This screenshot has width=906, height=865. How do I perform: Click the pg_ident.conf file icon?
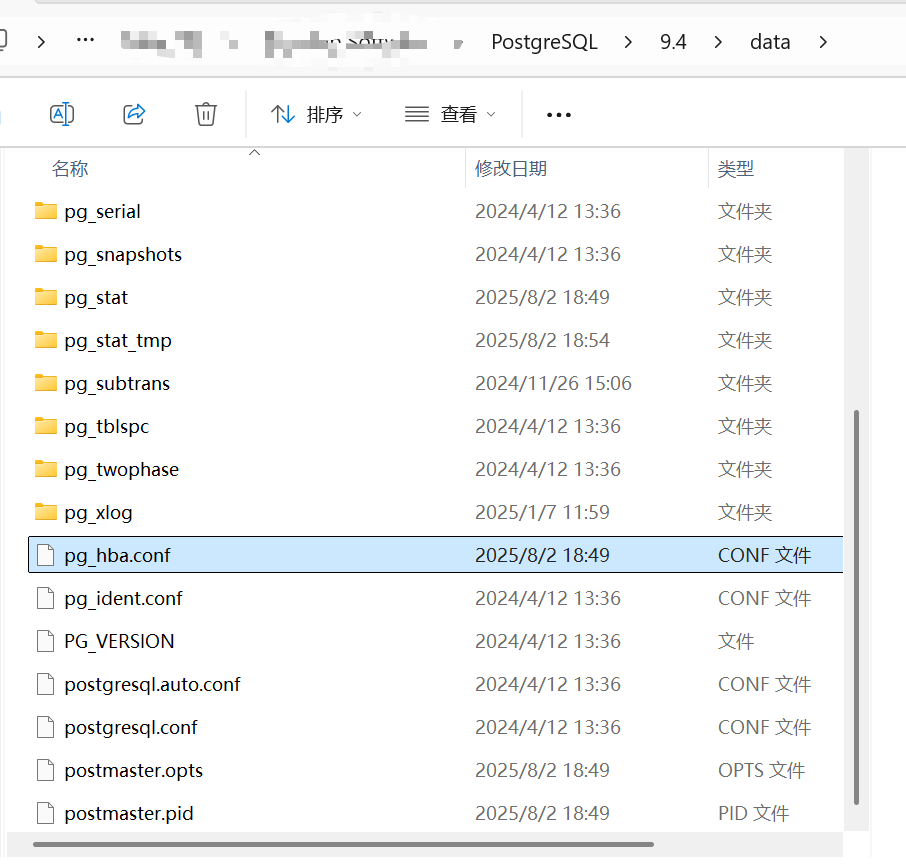46,598
